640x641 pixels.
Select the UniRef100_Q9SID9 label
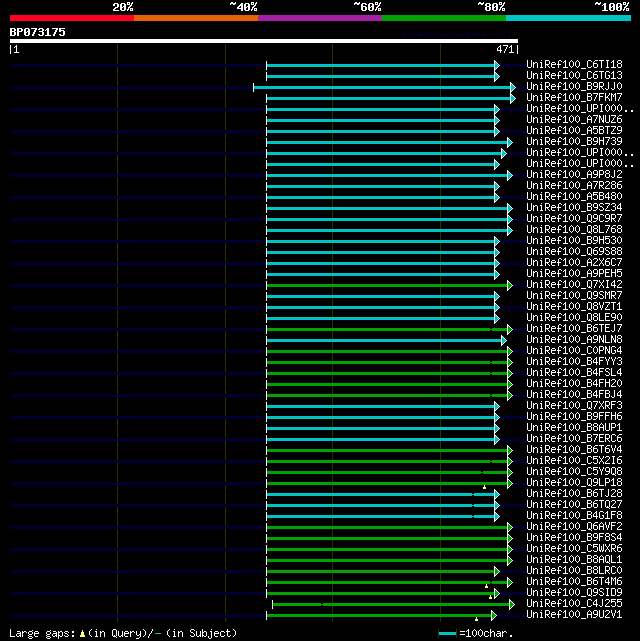574,593
